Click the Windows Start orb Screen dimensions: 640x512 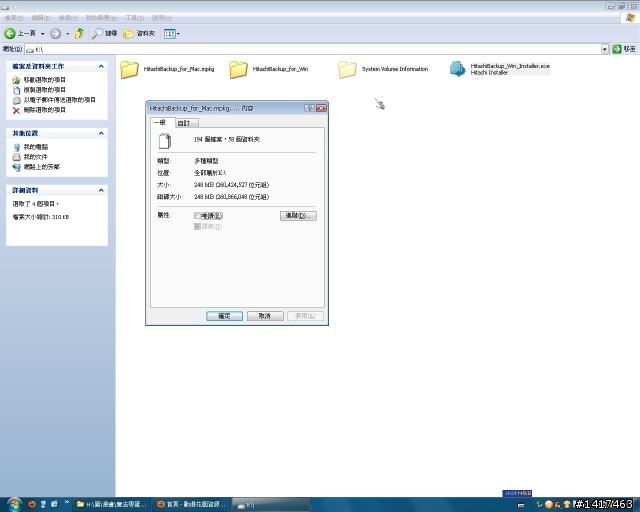(13, 504)
